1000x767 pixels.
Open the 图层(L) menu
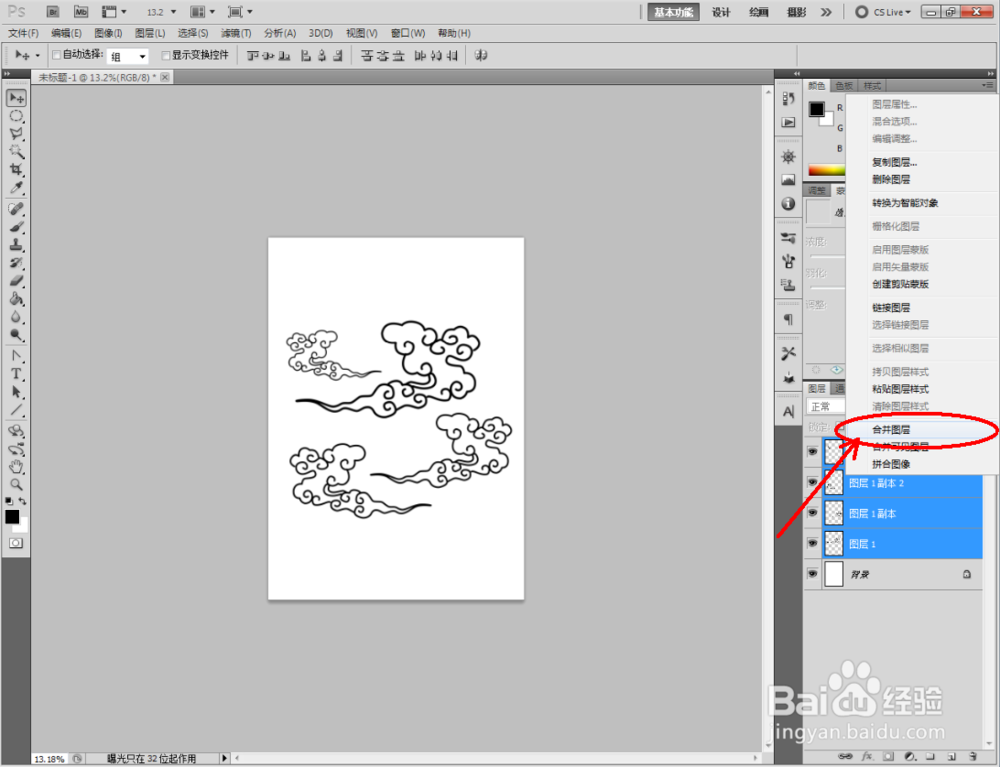coord(150,33)
